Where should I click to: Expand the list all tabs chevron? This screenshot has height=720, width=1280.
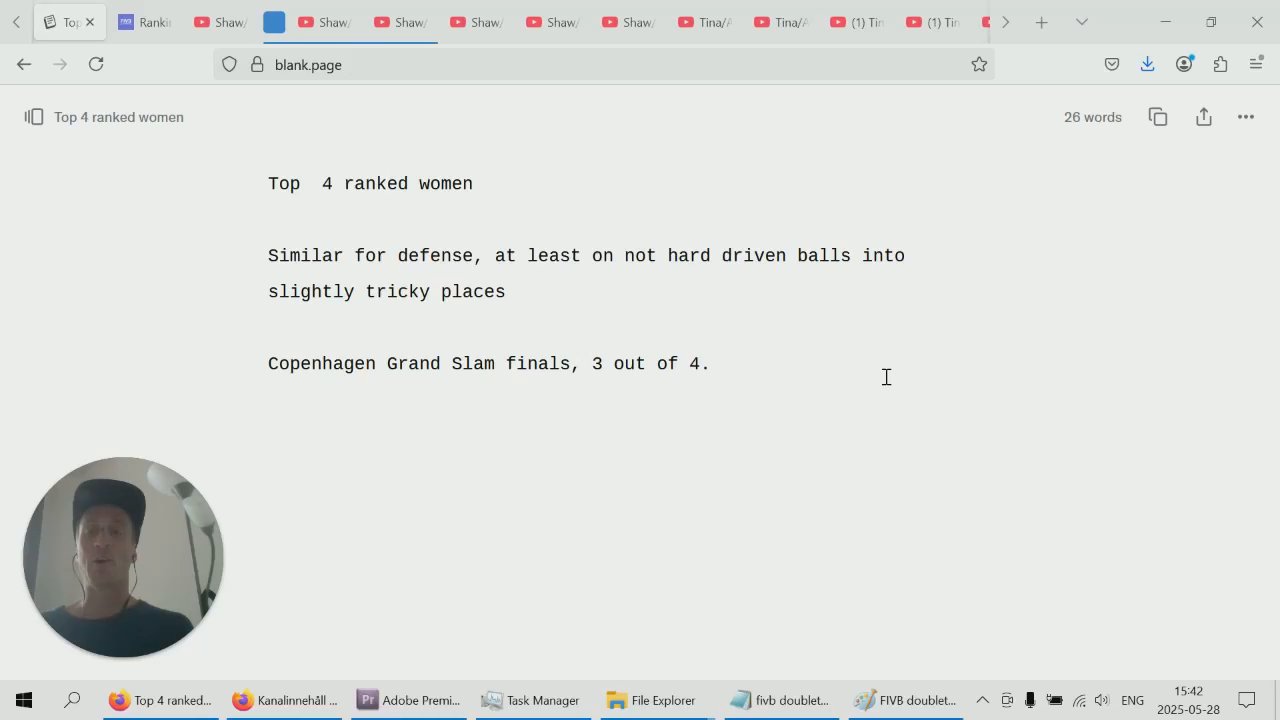pyautogui.click(x=1081, y=22)
